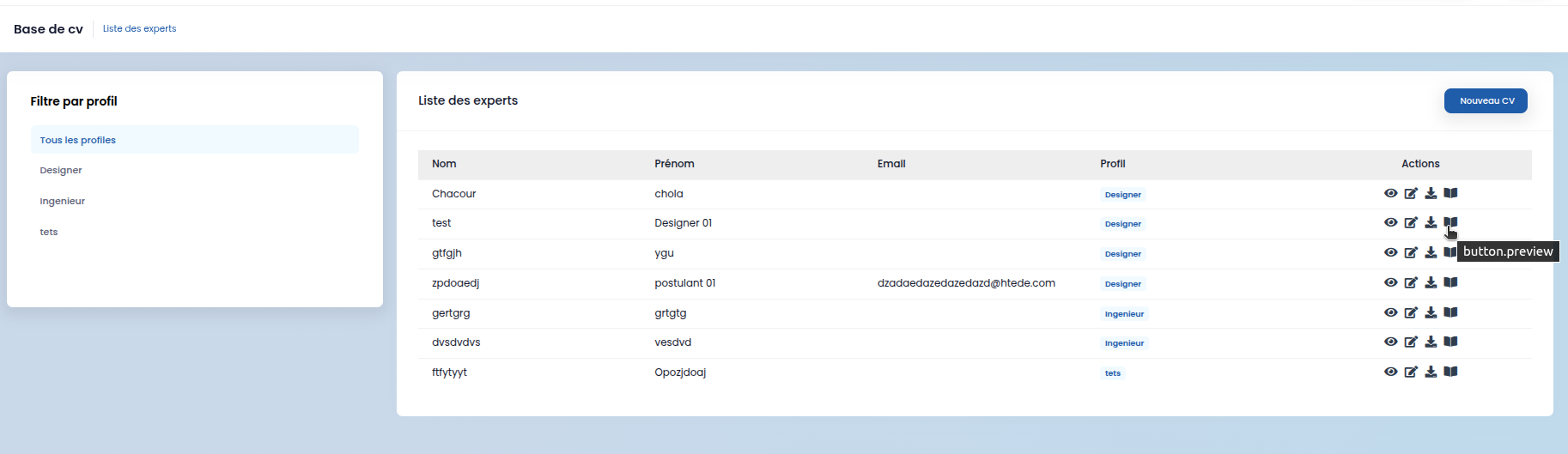The width and height of the screenshot is (1568, 454).
Task: Filter experts by tets profile
Action: pos(49,232)
